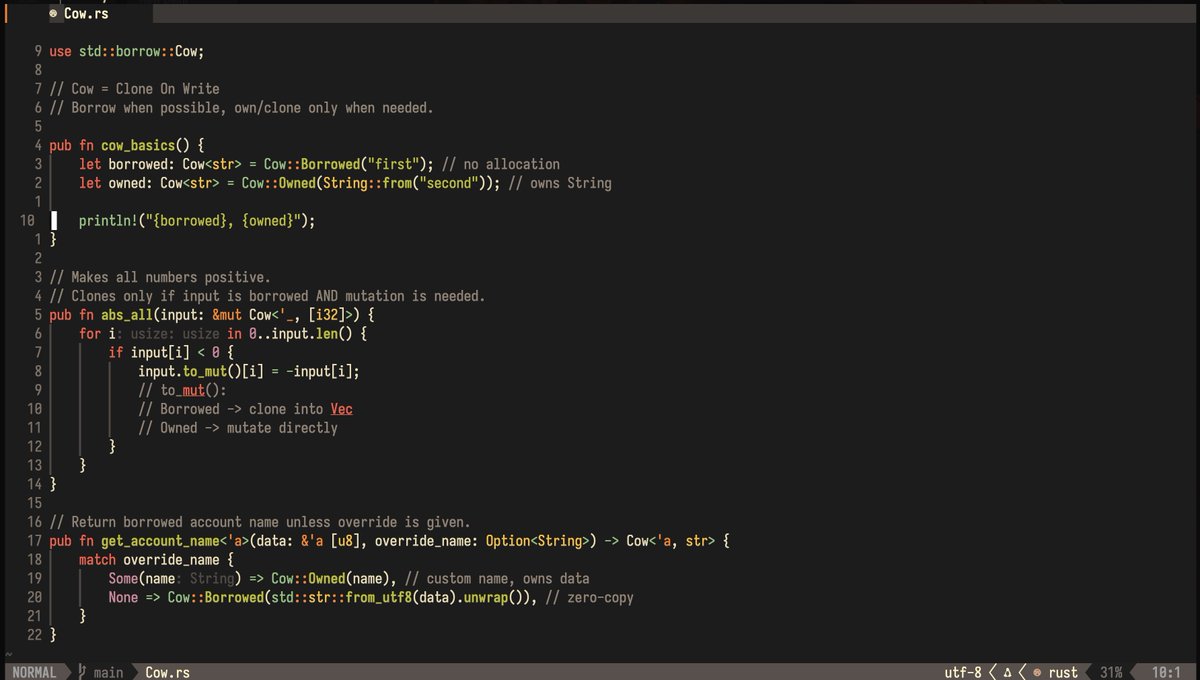This screenshot has height=680, width=1200.
Task: Click the 'Clones only if input is borrowed' comment
Action: (267, 296)
